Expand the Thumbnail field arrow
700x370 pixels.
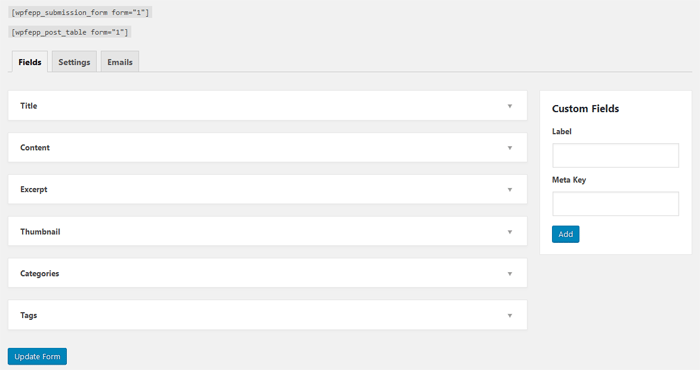point(509,232)
